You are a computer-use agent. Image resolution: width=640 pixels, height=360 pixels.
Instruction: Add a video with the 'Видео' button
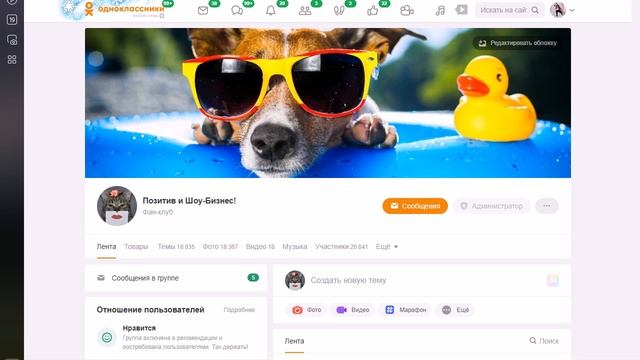pyautogui.click(x=353, y=310)
